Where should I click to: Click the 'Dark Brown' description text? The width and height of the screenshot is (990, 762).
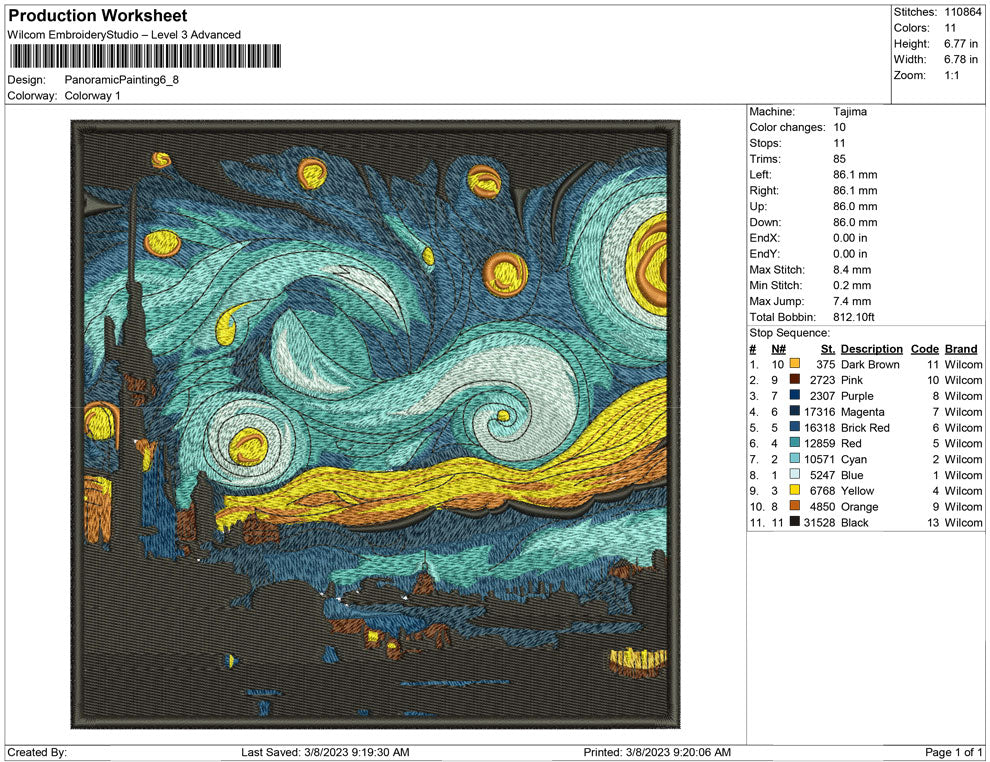(870, 364)
